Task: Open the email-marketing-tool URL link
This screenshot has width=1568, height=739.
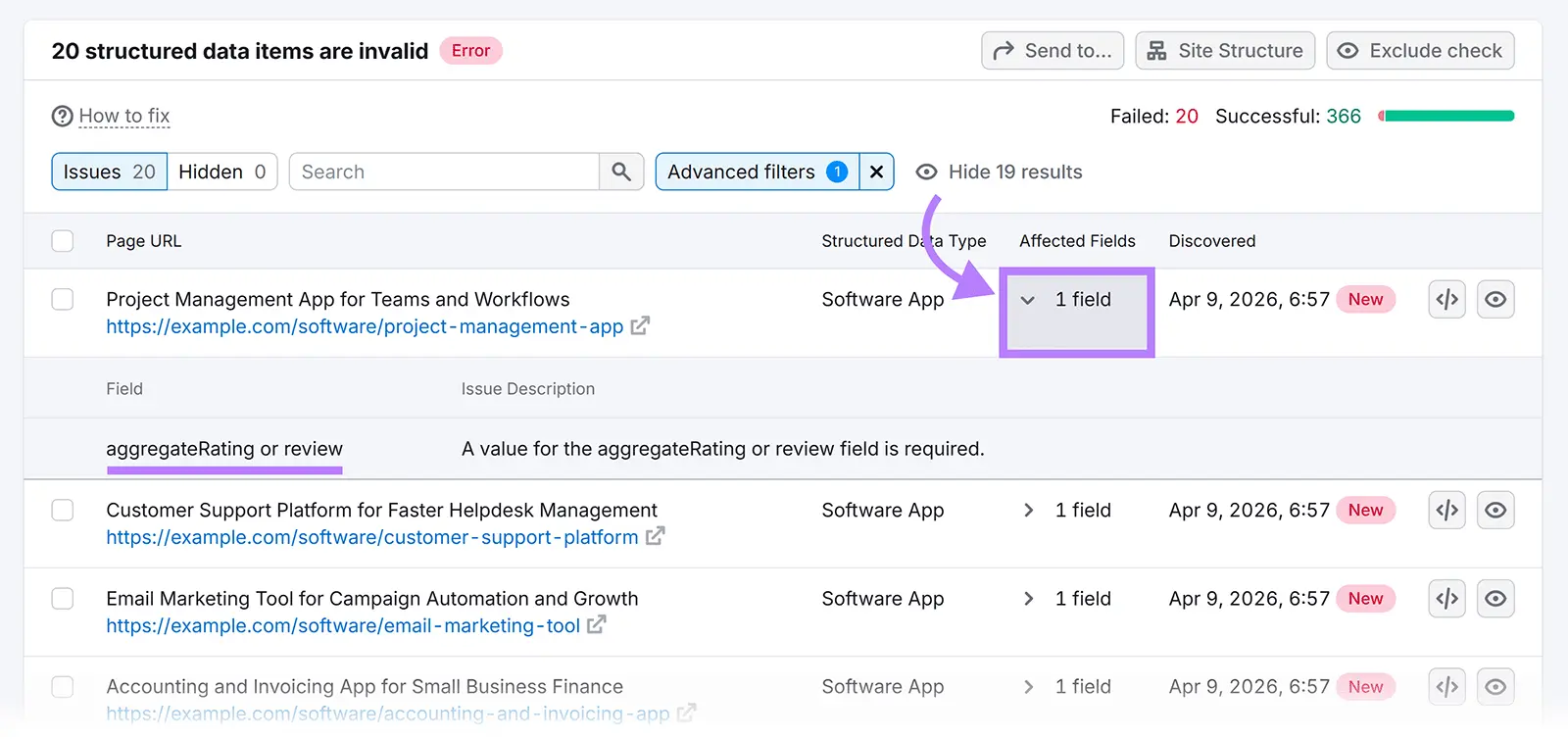Action: coord(343,625)
